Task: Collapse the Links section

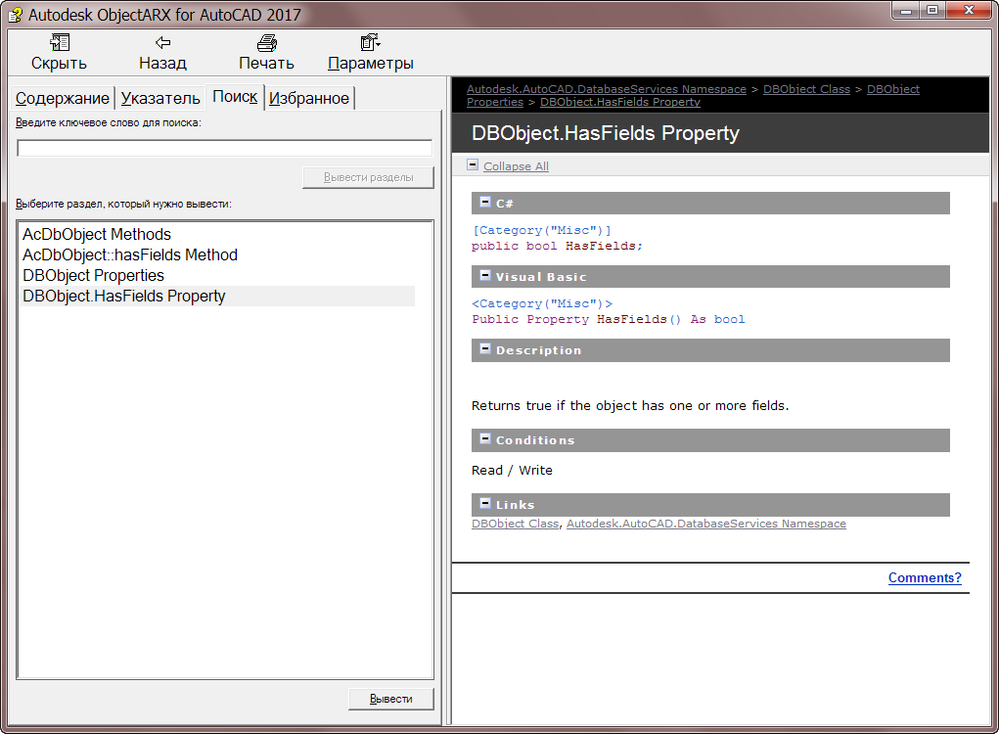Action: click(x=485, y=503)
